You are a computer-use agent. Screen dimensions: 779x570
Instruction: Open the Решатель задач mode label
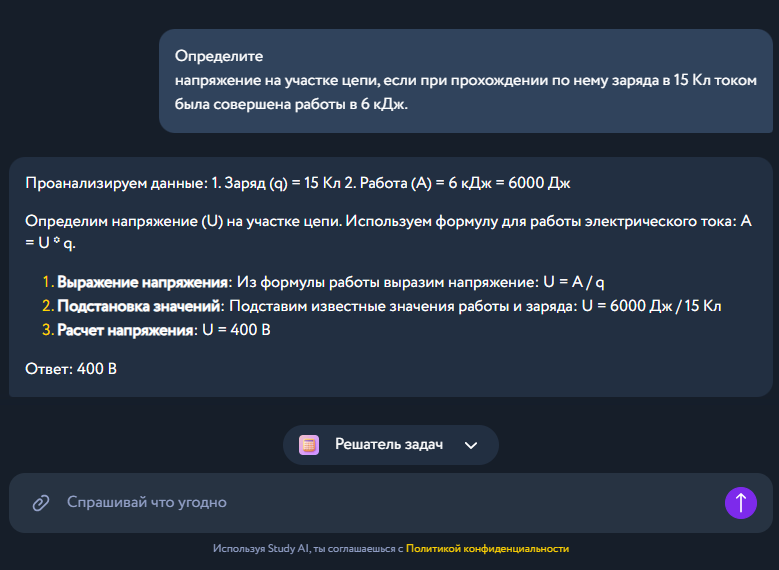(x=388, y=445)
